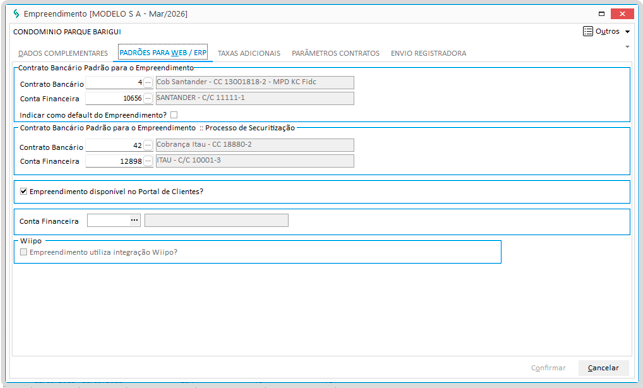Click the ITAU - C/C 10001-3 description
This screenshot has height=388, width=643.
[255, 161]
